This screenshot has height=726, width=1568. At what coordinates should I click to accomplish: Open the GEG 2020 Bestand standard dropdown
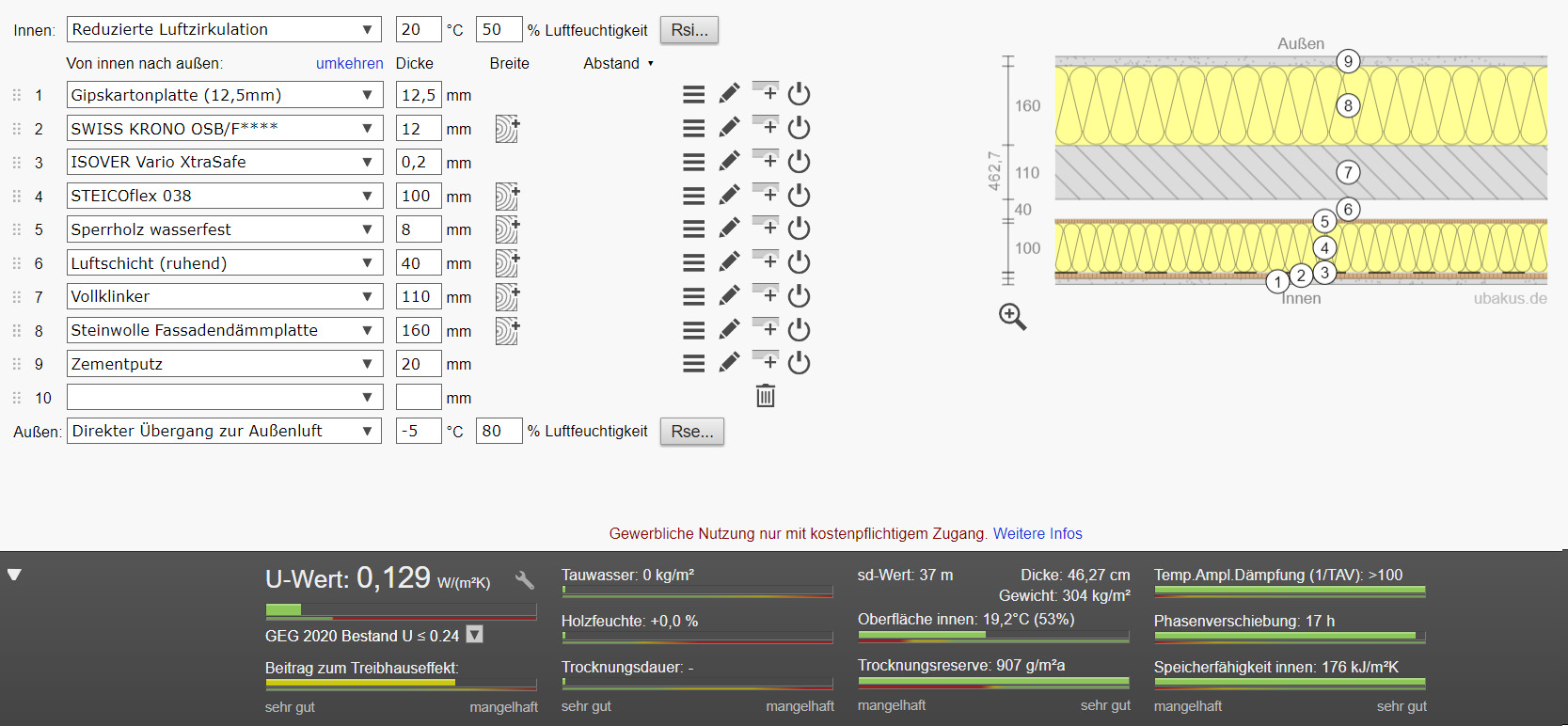475,635
